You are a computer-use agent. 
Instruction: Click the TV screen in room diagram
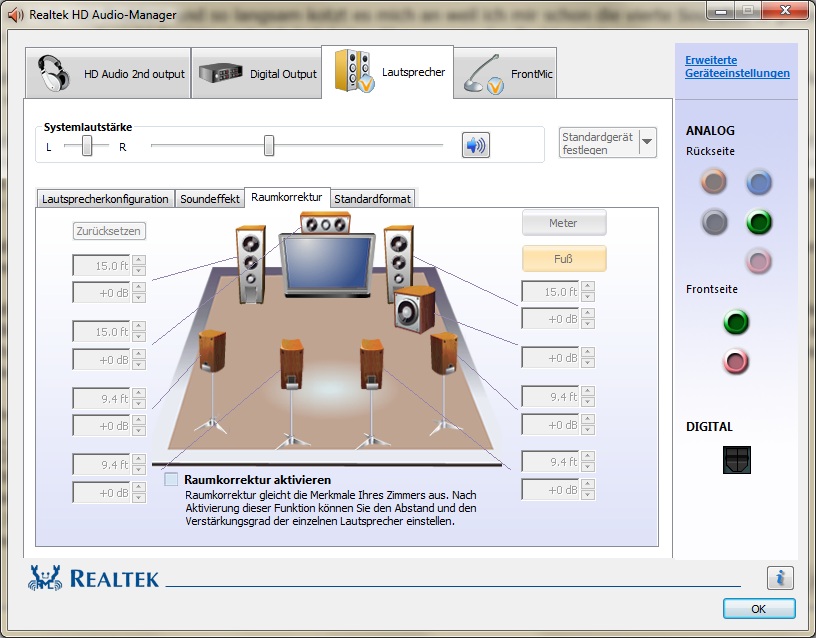(327, 264)
